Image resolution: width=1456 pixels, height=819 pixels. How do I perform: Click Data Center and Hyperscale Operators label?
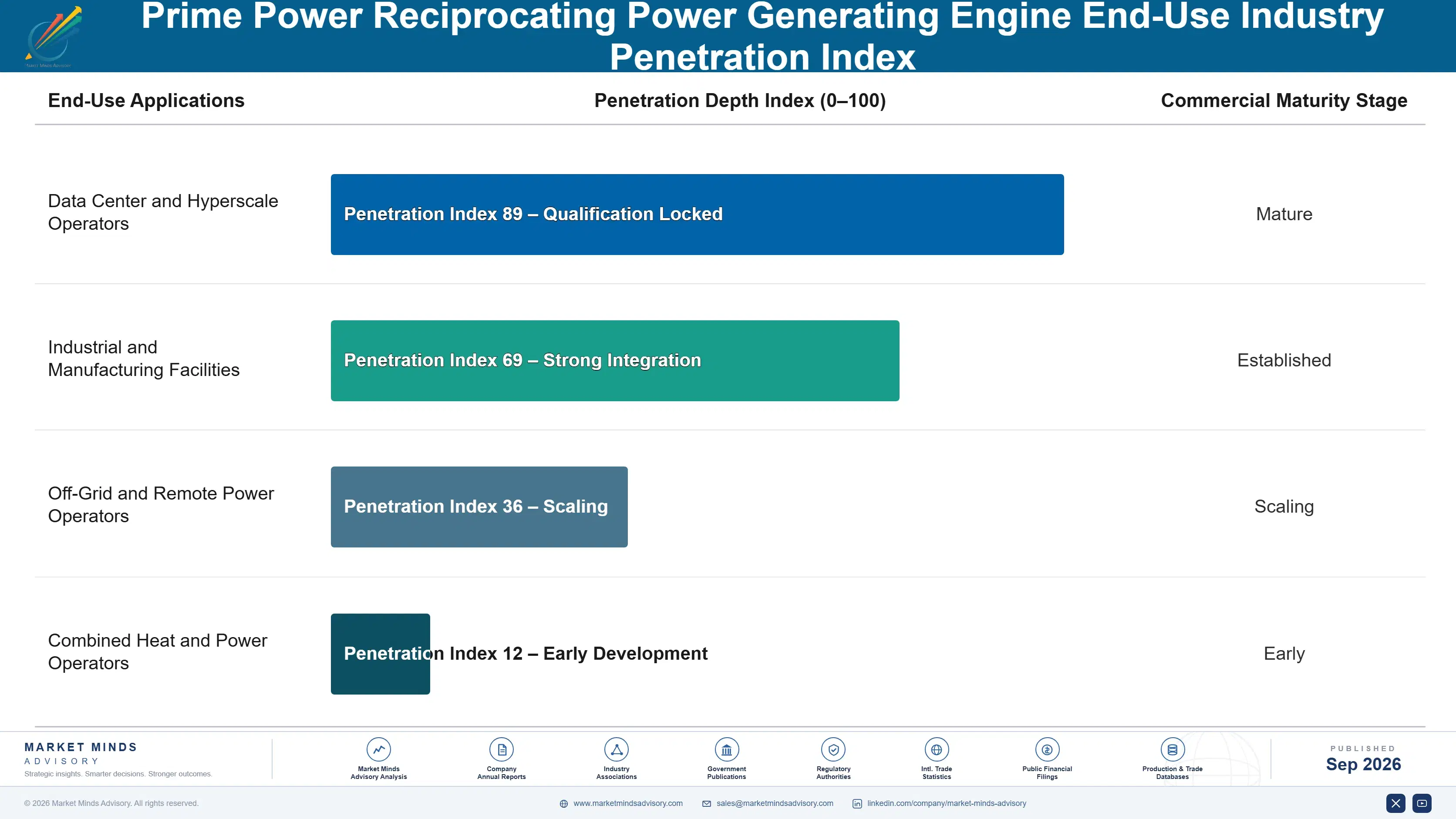[x=163, y=212]
